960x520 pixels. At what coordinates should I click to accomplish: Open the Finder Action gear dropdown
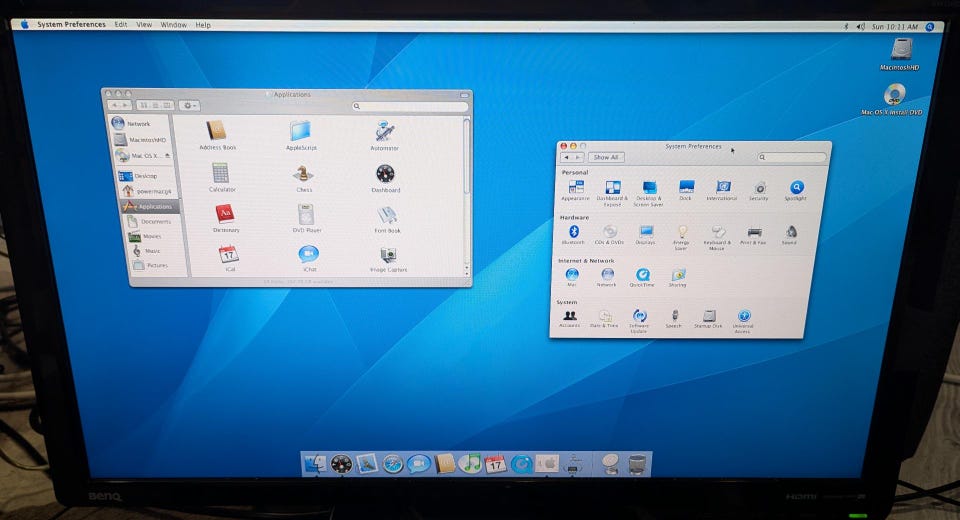pyautogui.click(x=189, y=105)
